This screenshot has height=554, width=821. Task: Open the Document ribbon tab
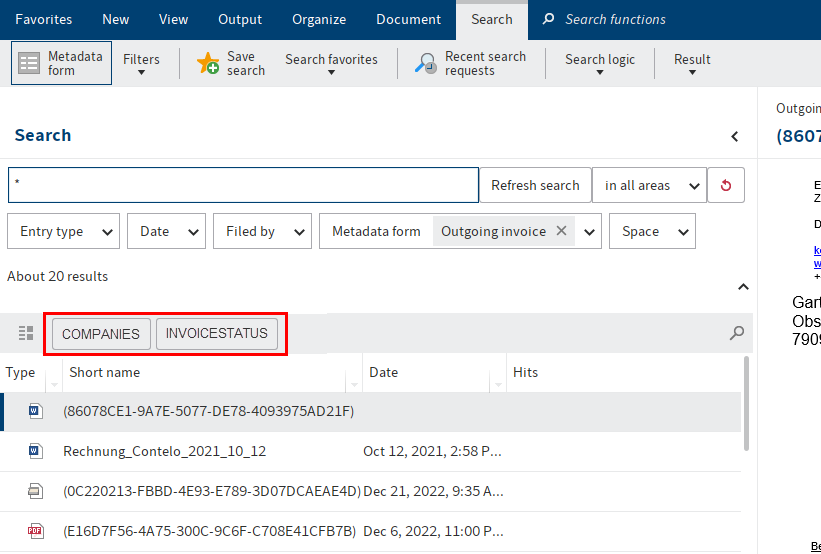[x=408, y=19]
